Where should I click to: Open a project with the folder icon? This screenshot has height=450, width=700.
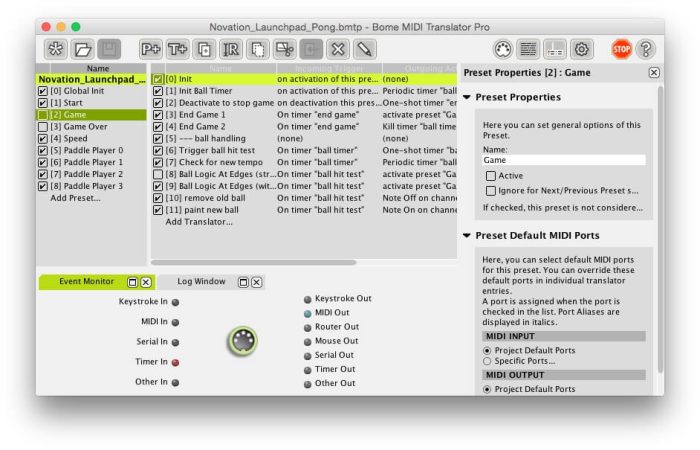(83, 49)
